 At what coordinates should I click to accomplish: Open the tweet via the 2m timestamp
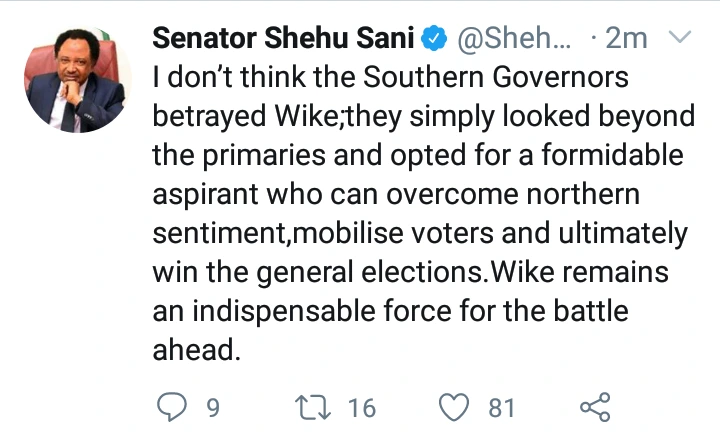click(626, 40)
